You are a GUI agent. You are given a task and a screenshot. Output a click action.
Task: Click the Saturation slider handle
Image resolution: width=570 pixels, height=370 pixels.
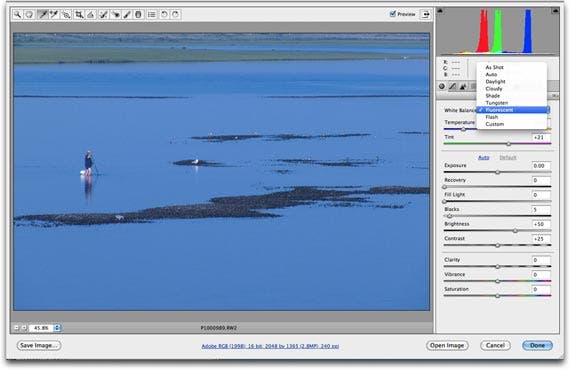click(x=498, y=296)
